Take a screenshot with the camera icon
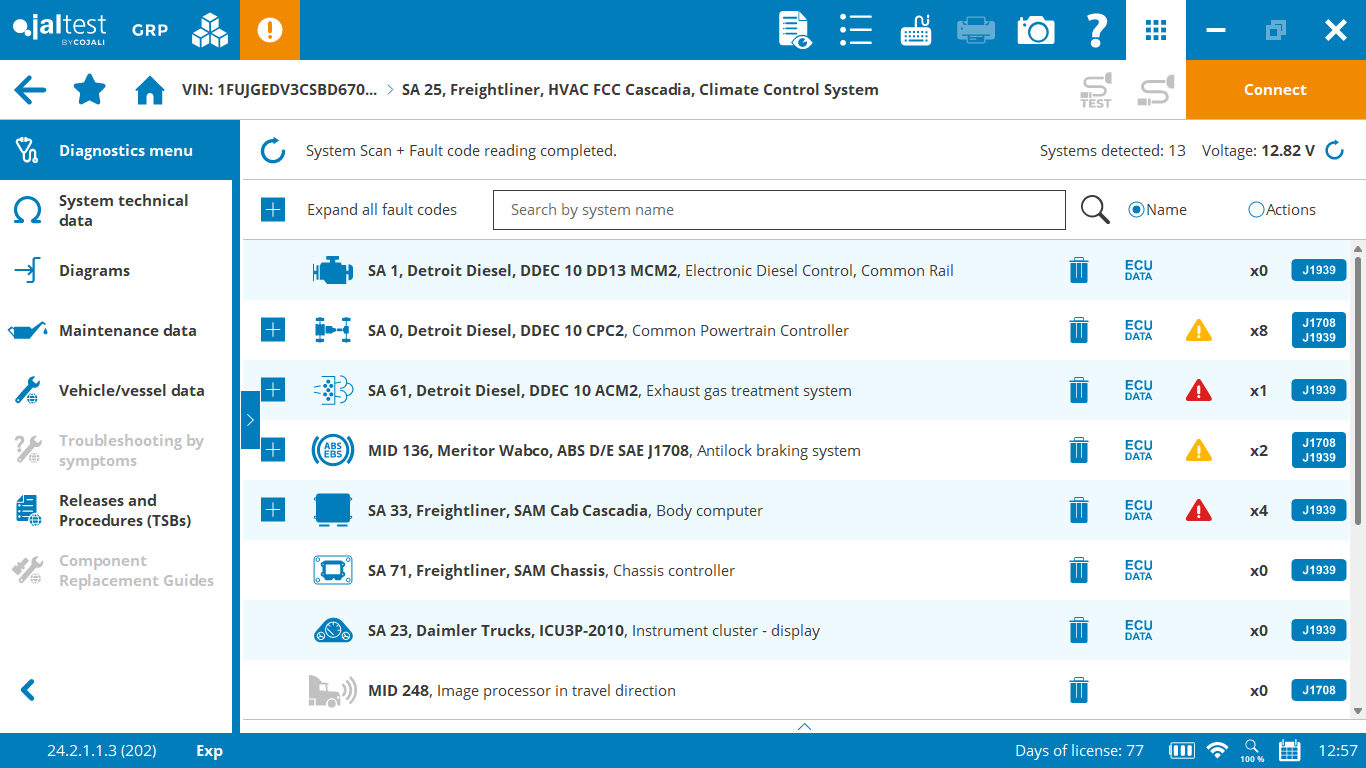The width and height of the screenshot is (1366, 768). pos(1036,30)
